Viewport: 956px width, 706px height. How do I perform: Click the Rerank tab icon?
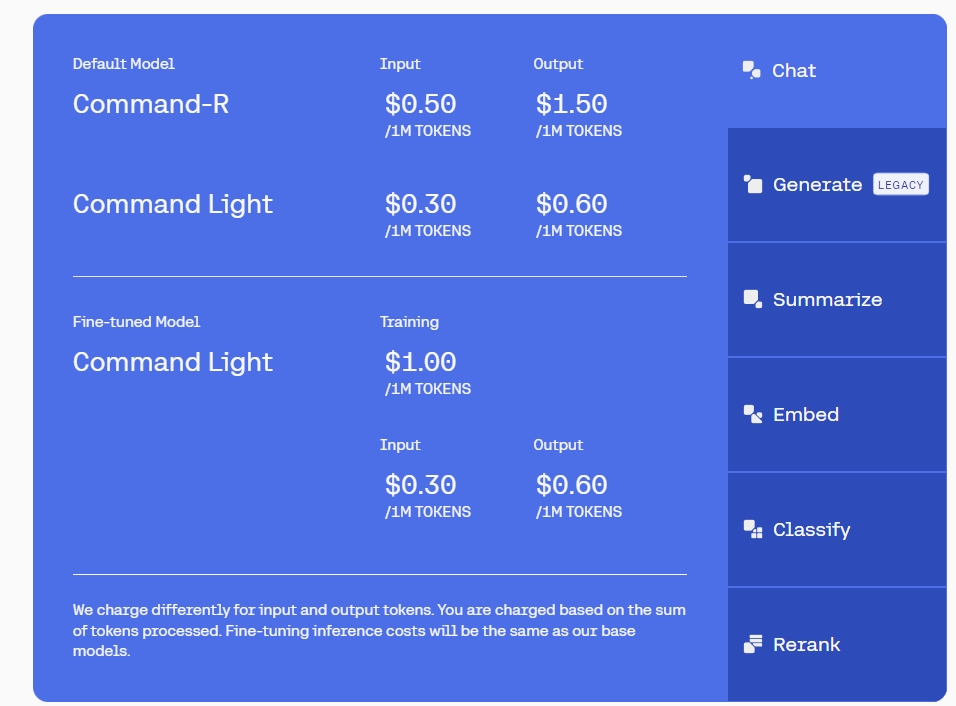coord(753,644)
